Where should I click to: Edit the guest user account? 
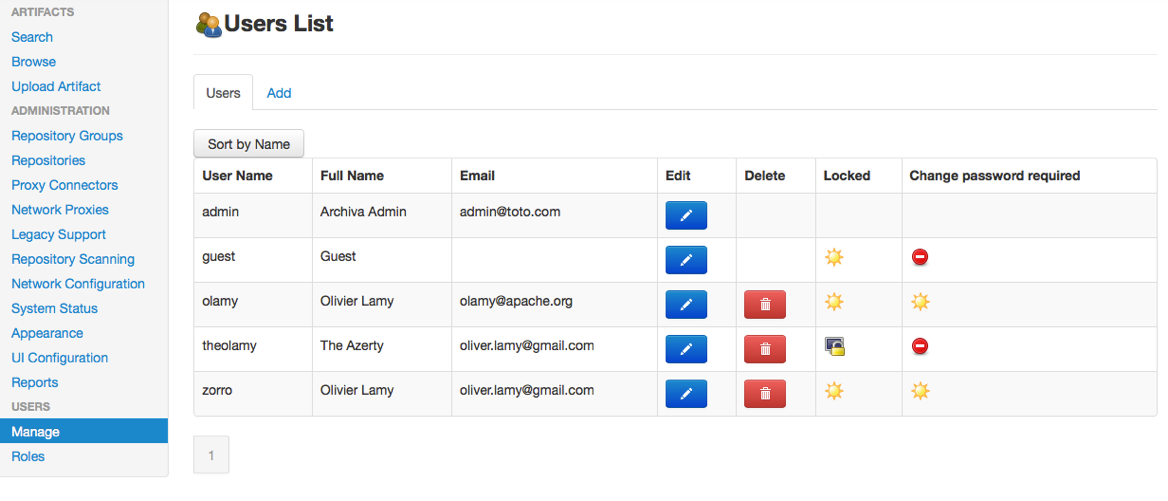point(686,260)
